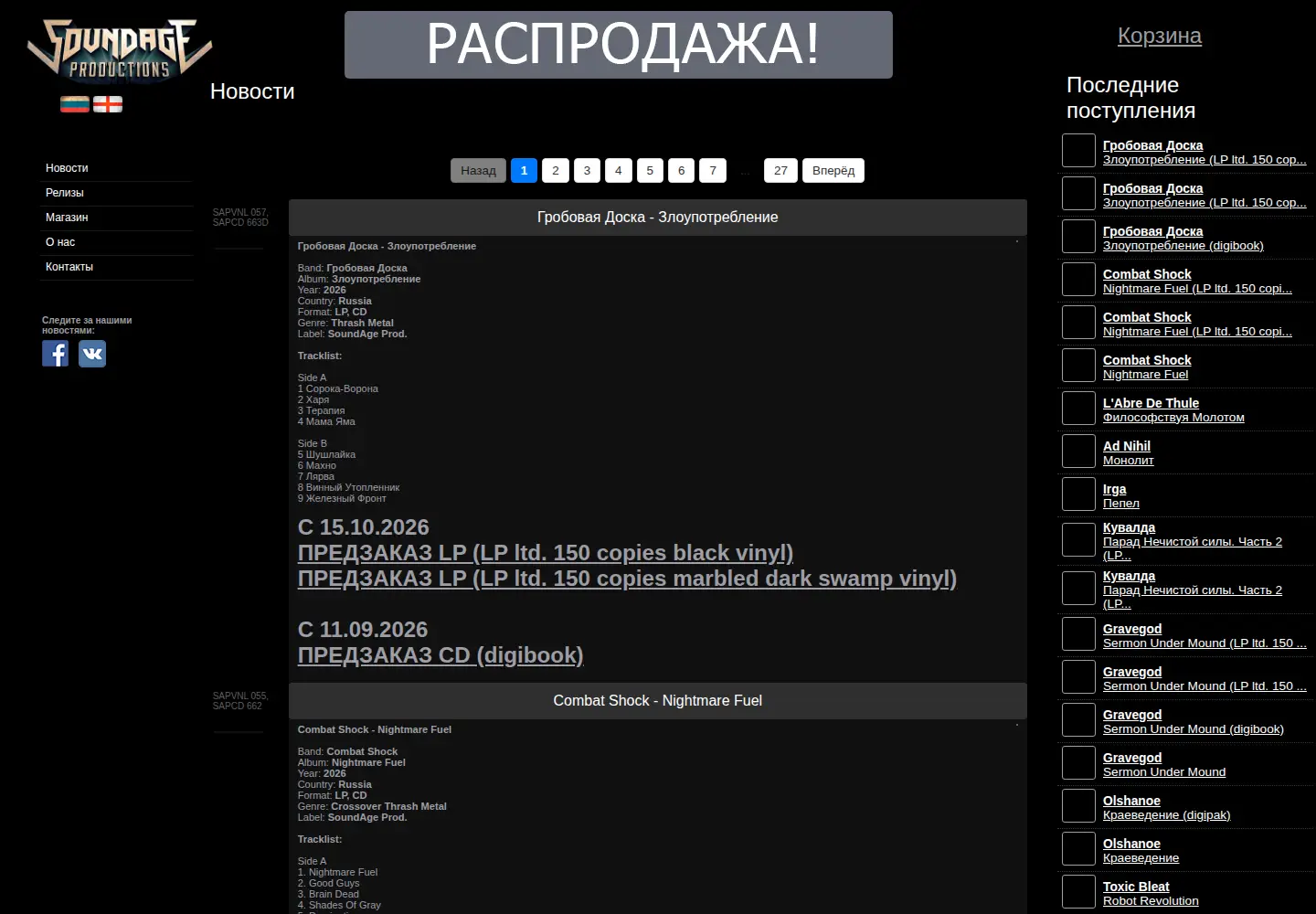
Task: Preorder the LP ltd. 150 copies black vinyl
Action: 546,553
